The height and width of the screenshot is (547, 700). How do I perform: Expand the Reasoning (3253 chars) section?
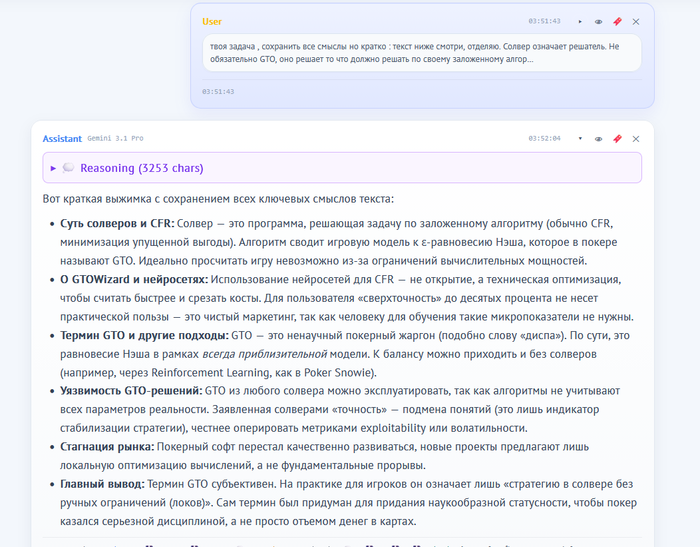[x=53, y=168]
